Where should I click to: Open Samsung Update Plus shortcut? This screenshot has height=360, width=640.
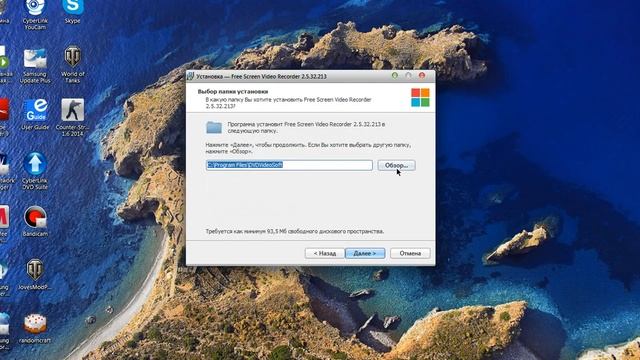coord(35,65)
